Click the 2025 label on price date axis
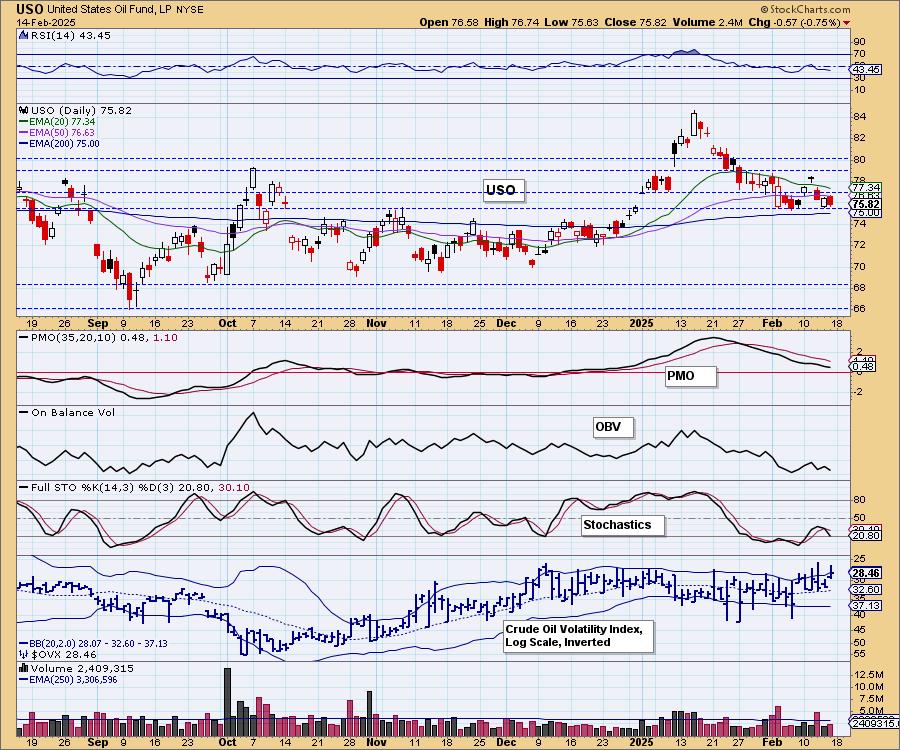Viewport: 900px width, 750px height. (641, 323)
